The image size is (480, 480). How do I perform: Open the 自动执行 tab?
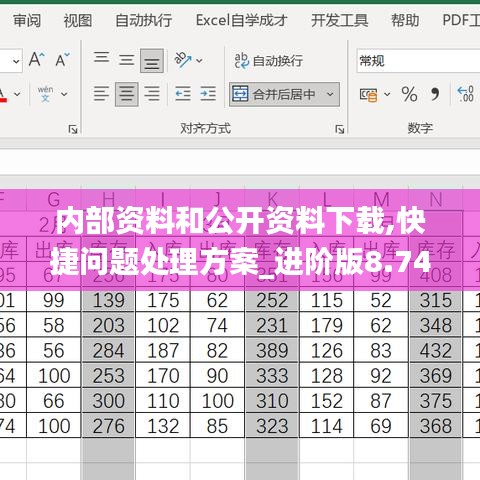(144, 21)
